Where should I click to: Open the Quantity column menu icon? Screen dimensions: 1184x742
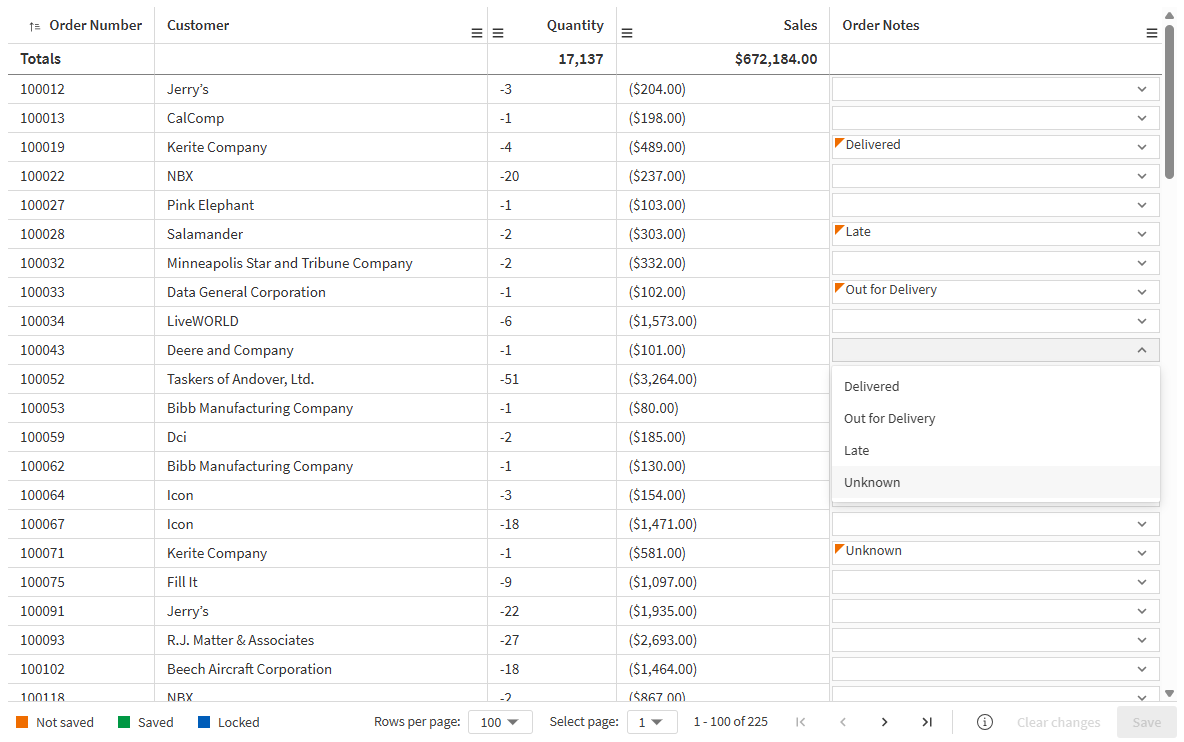[x=498, y=32]
